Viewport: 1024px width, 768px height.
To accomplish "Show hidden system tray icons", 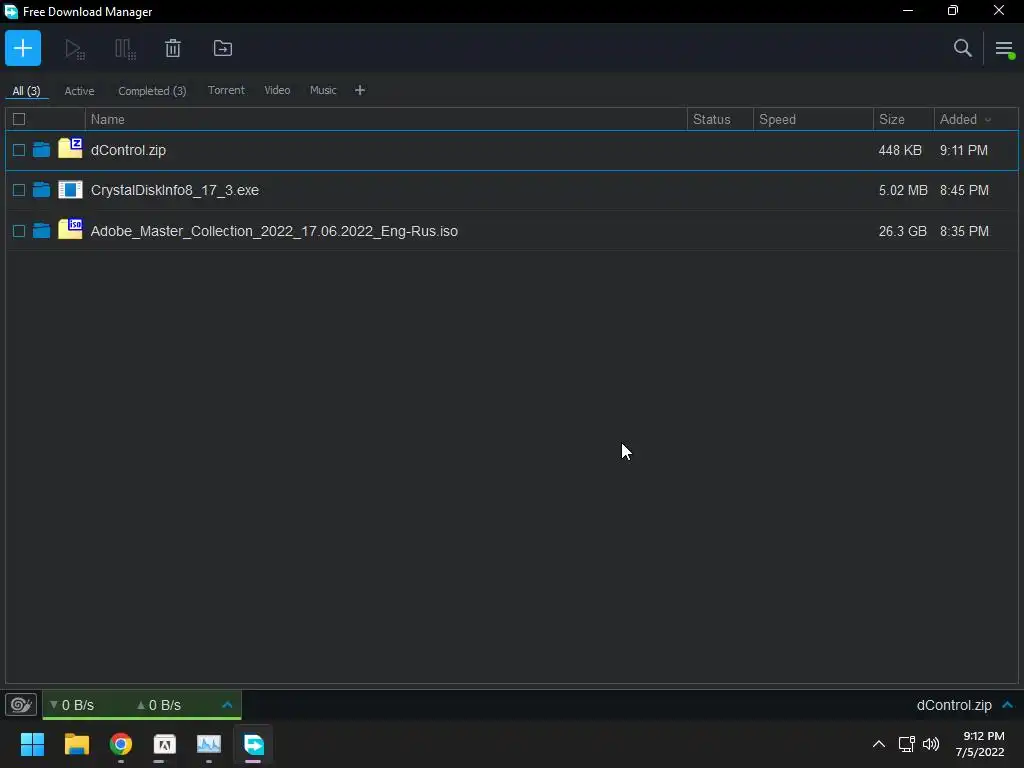I will pos(879,744).
